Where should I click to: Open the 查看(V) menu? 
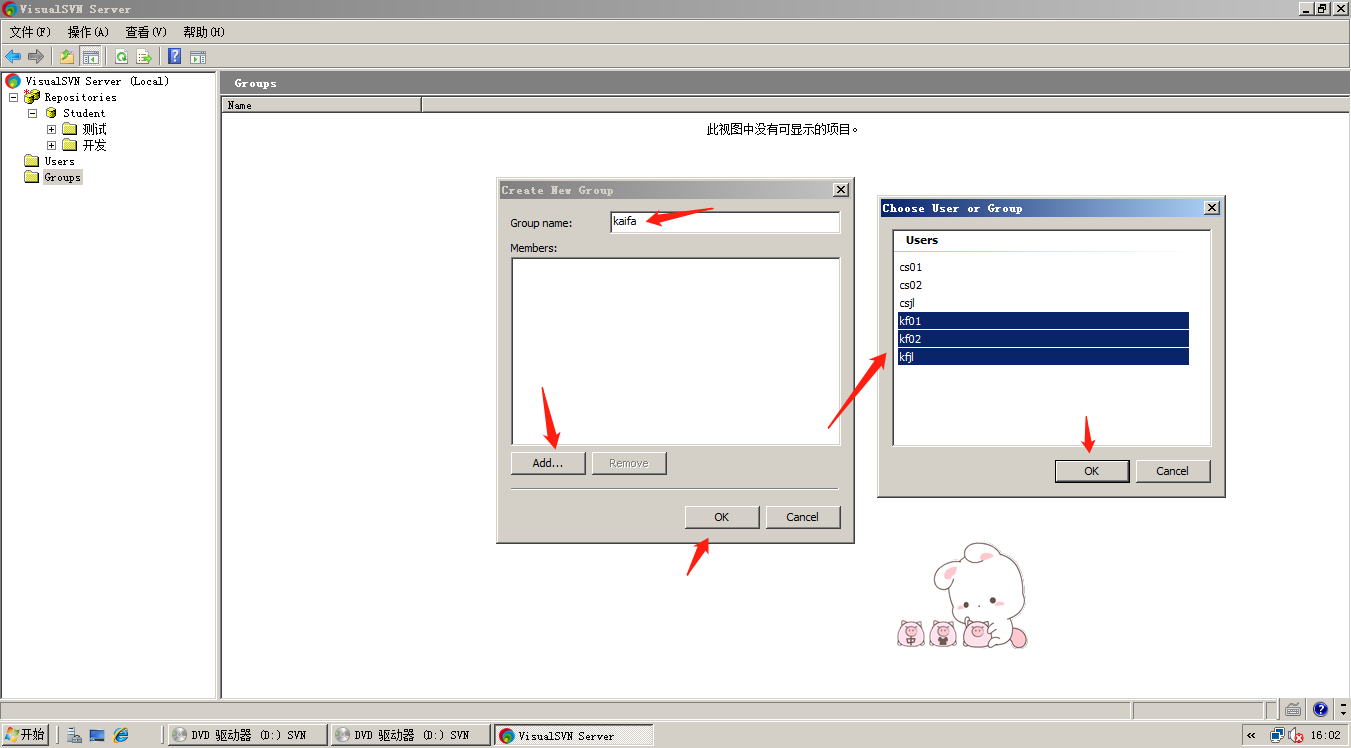(146, 32)
